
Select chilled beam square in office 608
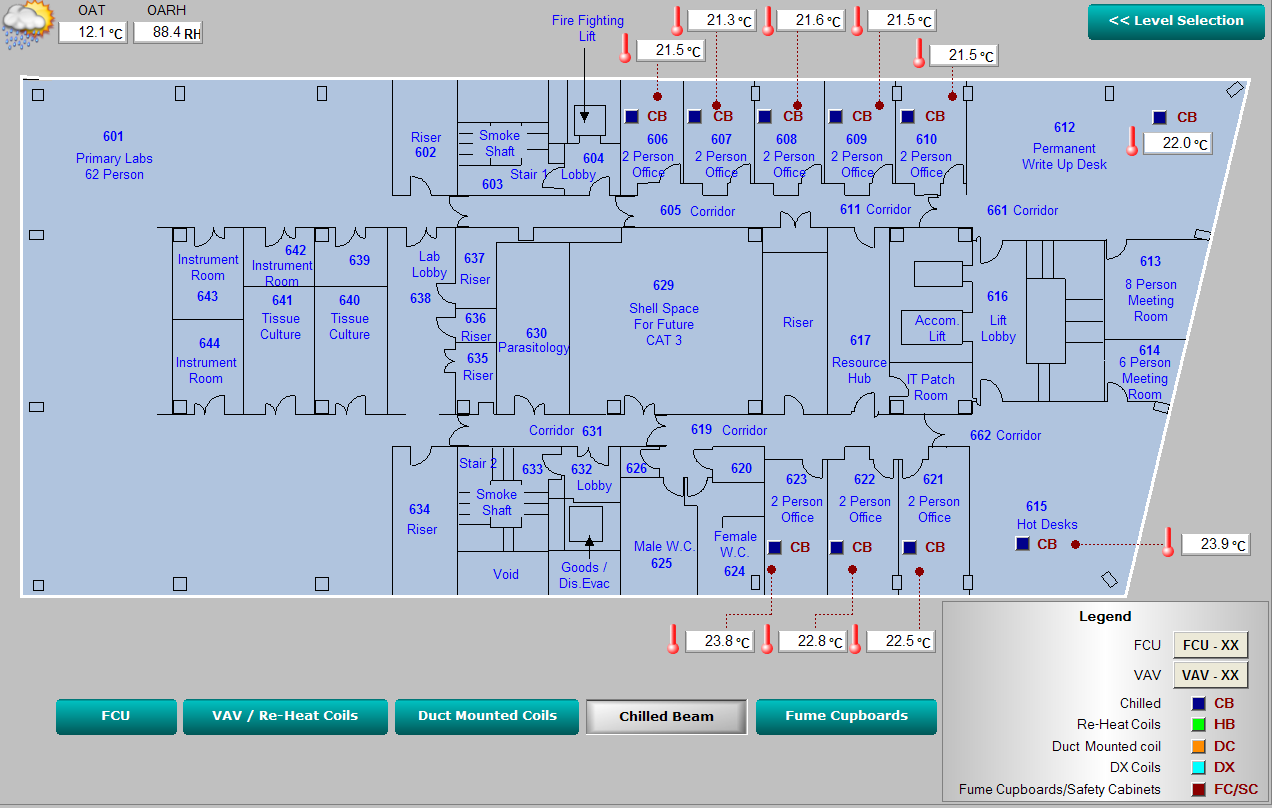click(765, 117)
